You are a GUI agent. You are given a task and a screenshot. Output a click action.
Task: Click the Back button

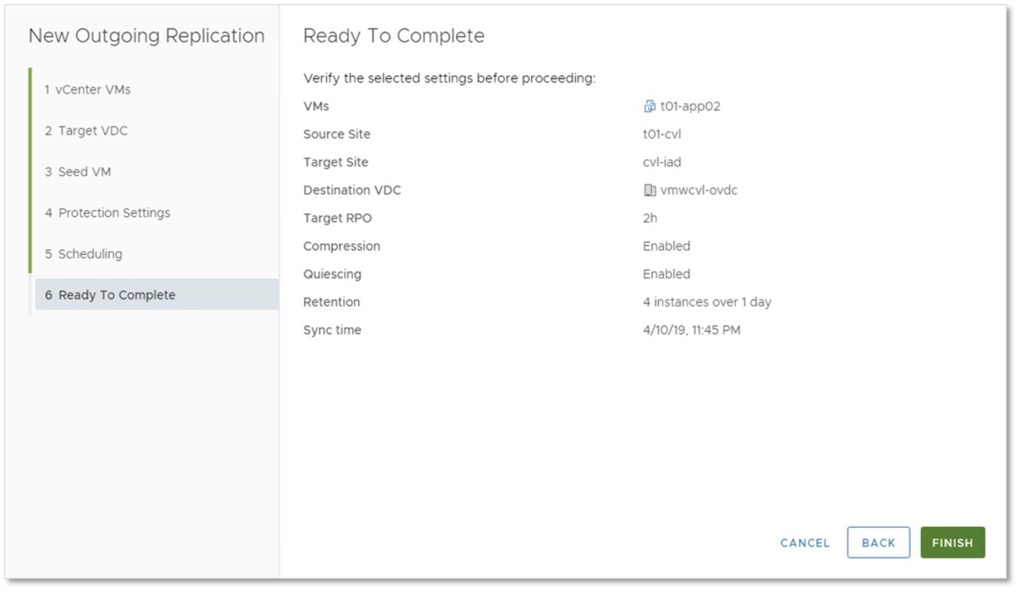(878, 543)
